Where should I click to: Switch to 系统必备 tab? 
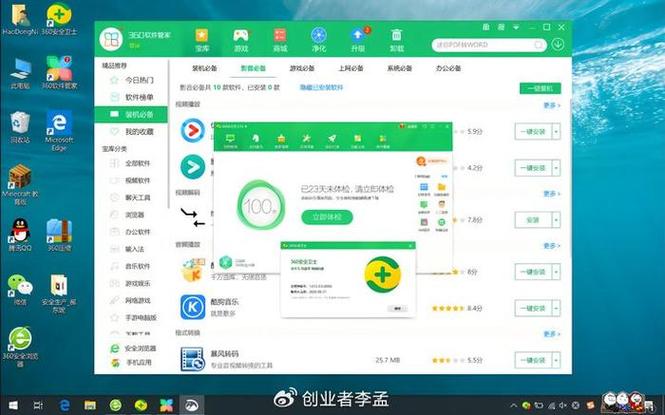pos(400,68)
